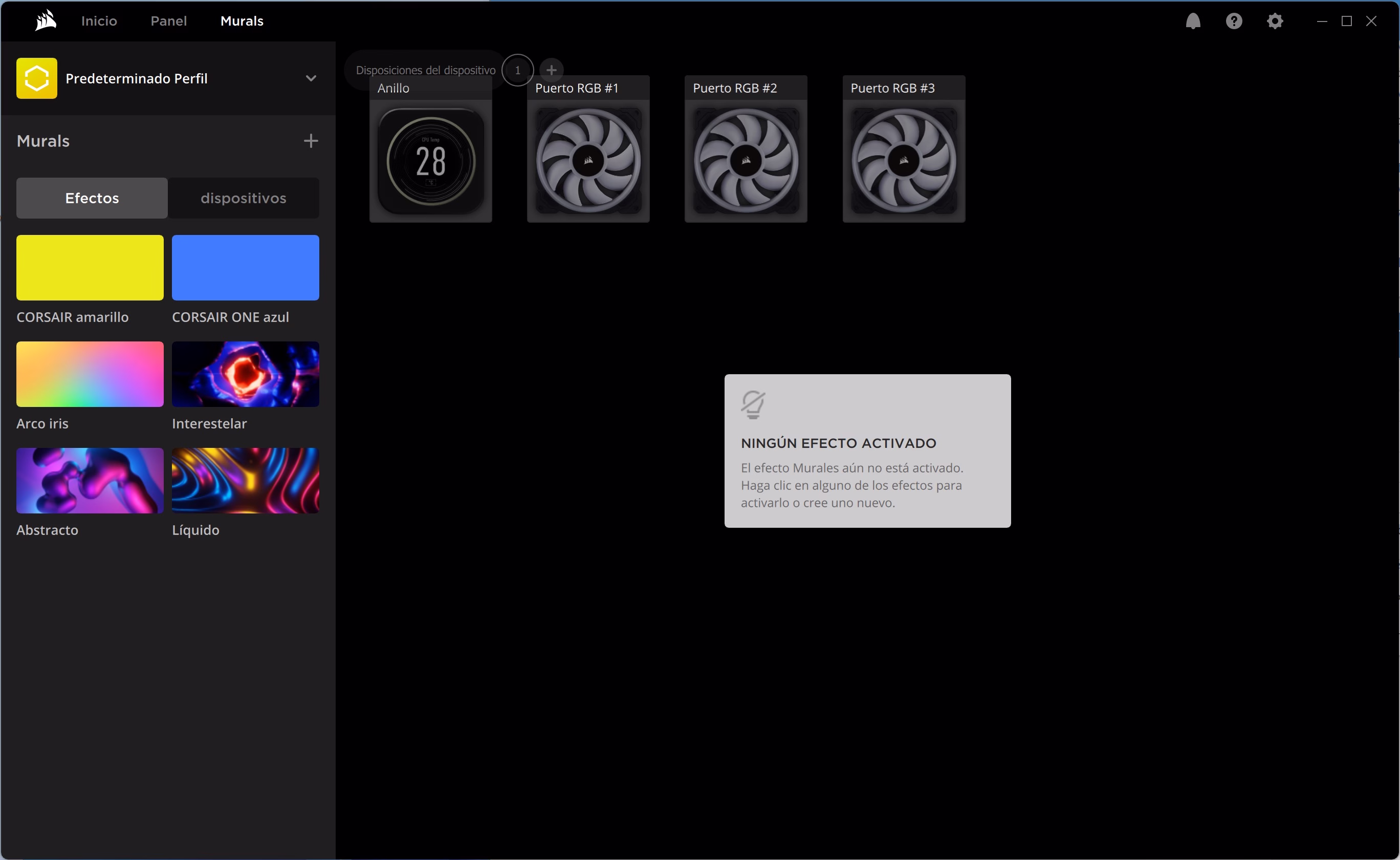Add a new device layout
Image resolution: width=1400 pixels, height=860 pixels.
coord(551,70)
